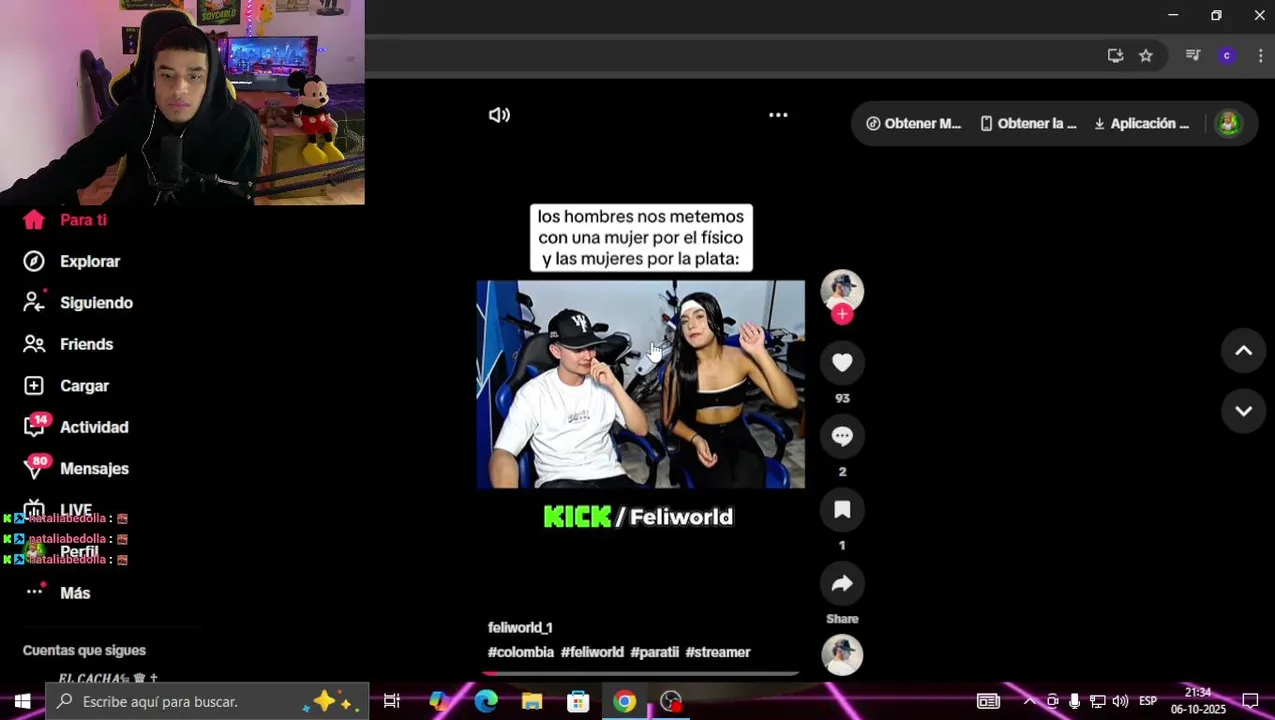Open the creator's avatar above the heart
This screenshot has width=1275, height=720.
[x=842, y=289]
